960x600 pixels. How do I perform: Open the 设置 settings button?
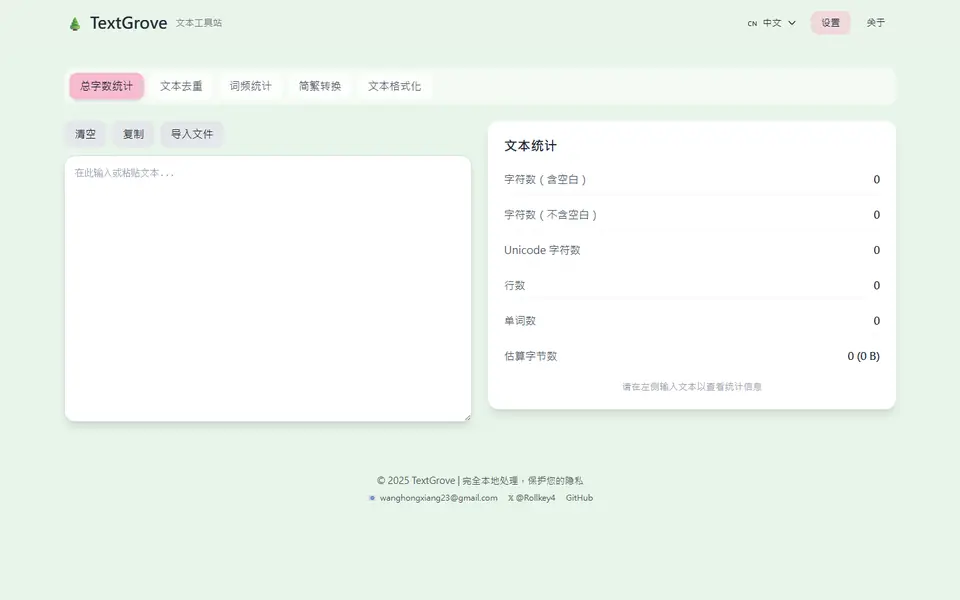830,23
